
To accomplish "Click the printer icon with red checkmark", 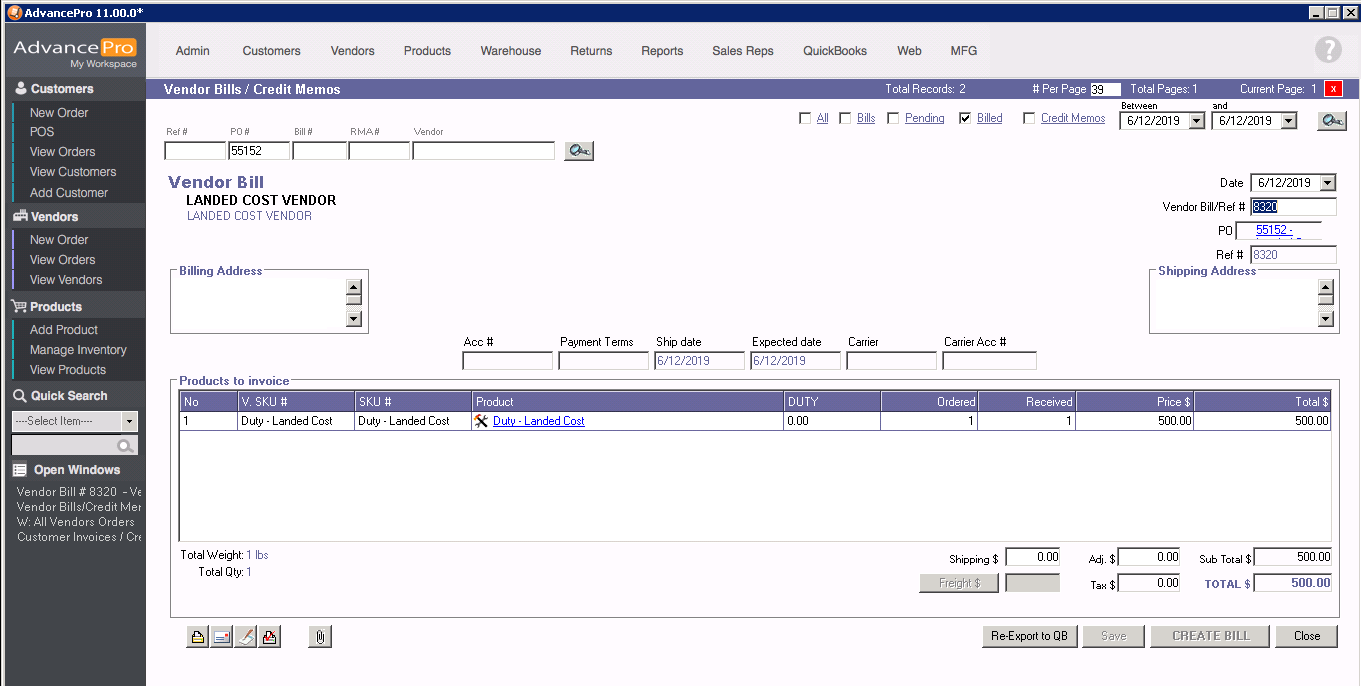I will [x=270, y=636].
